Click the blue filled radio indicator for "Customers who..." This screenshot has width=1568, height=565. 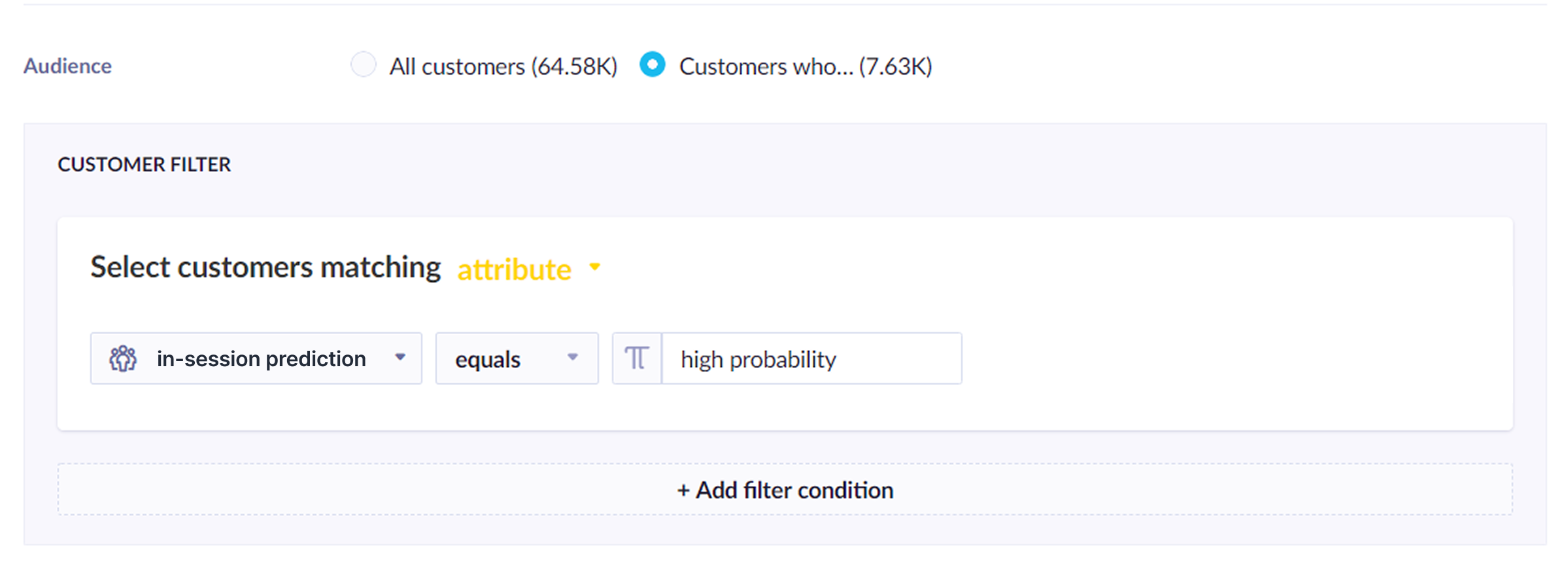(652, 65)
